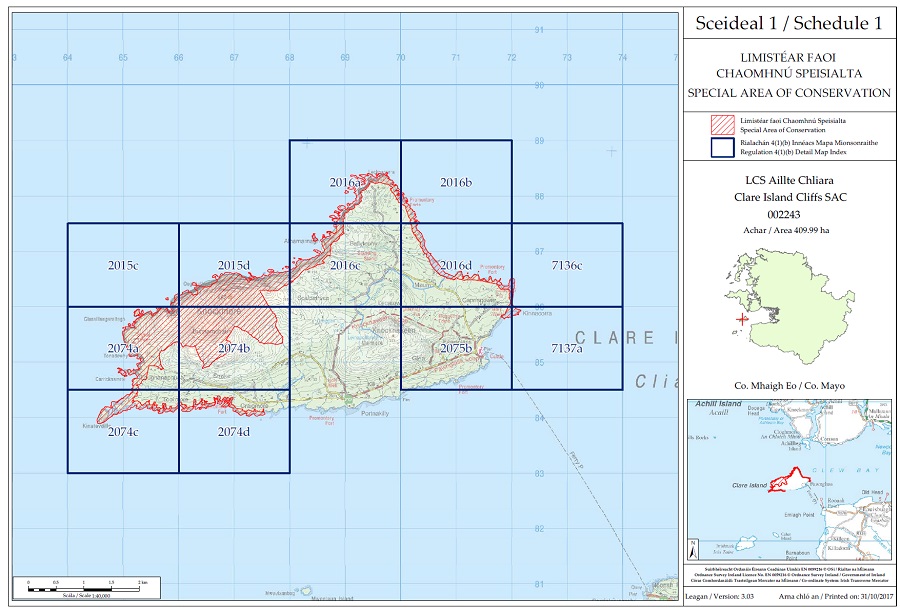
Task: Click the 2075b tile label
Action: [x=455, y=348]
